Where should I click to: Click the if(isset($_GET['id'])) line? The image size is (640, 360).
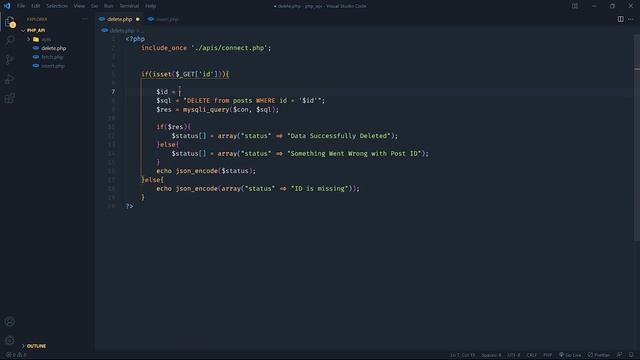[185, 74]
